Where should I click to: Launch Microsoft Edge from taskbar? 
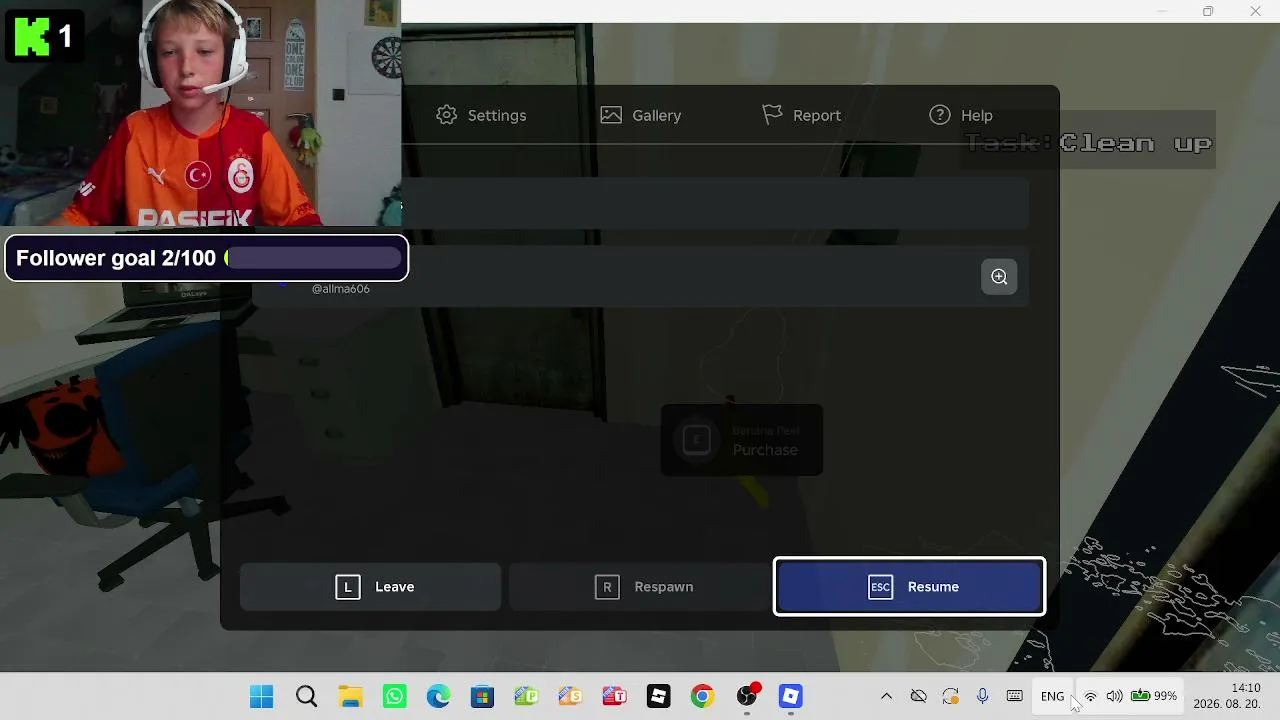pos(438,696)
